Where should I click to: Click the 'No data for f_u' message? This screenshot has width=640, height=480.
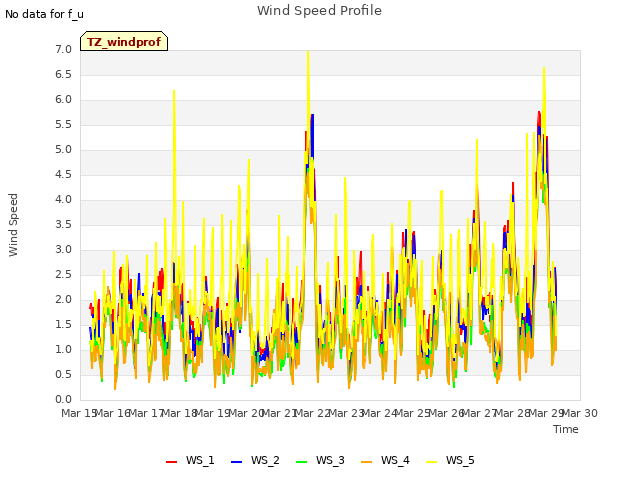44,14
